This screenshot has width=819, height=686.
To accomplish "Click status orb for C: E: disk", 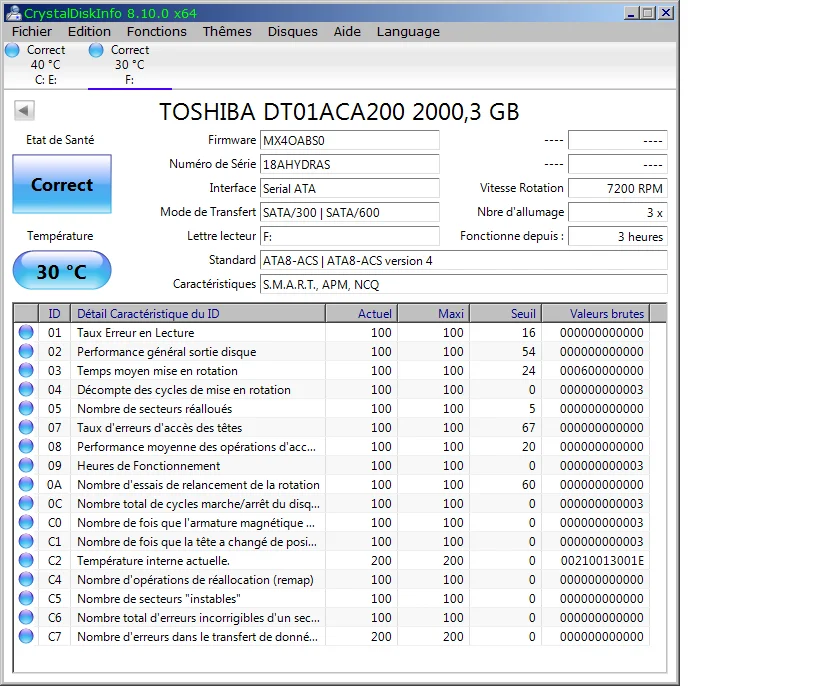I will 13,50.
